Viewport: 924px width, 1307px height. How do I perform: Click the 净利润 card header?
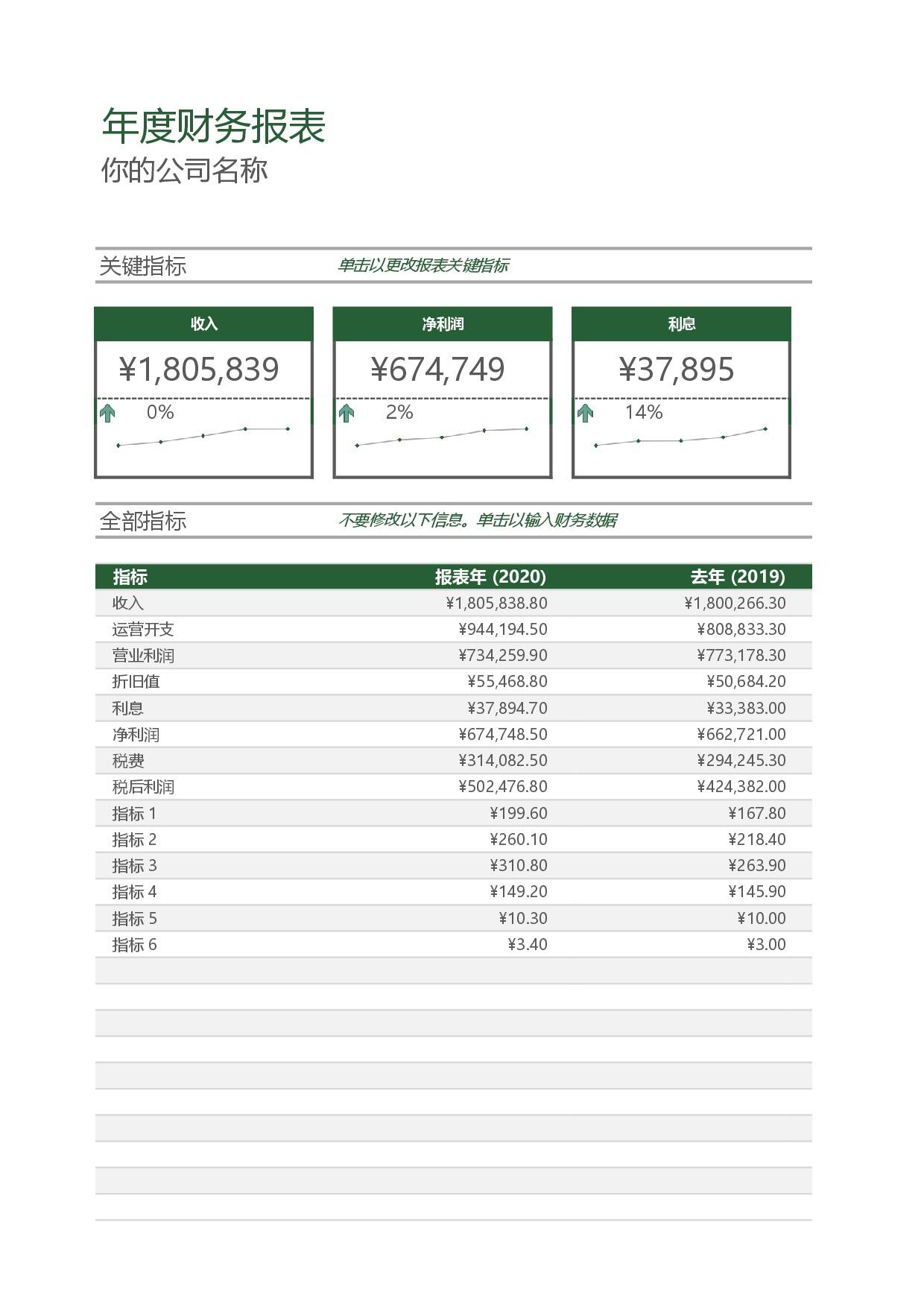(x=442, y=324)
